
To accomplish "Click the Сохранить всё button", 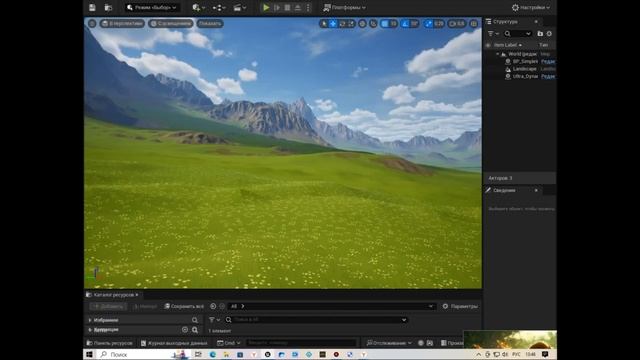I will click(x=184, y=306).
